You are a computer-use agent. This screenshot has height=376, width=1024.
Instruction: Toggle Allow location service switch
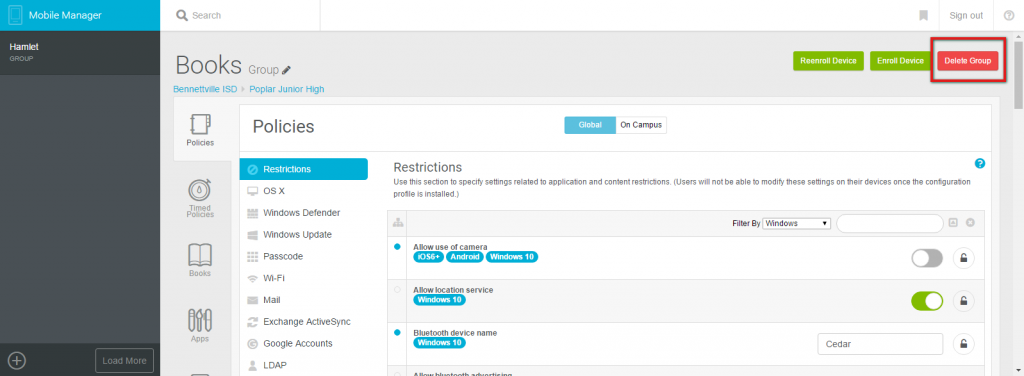927,301
